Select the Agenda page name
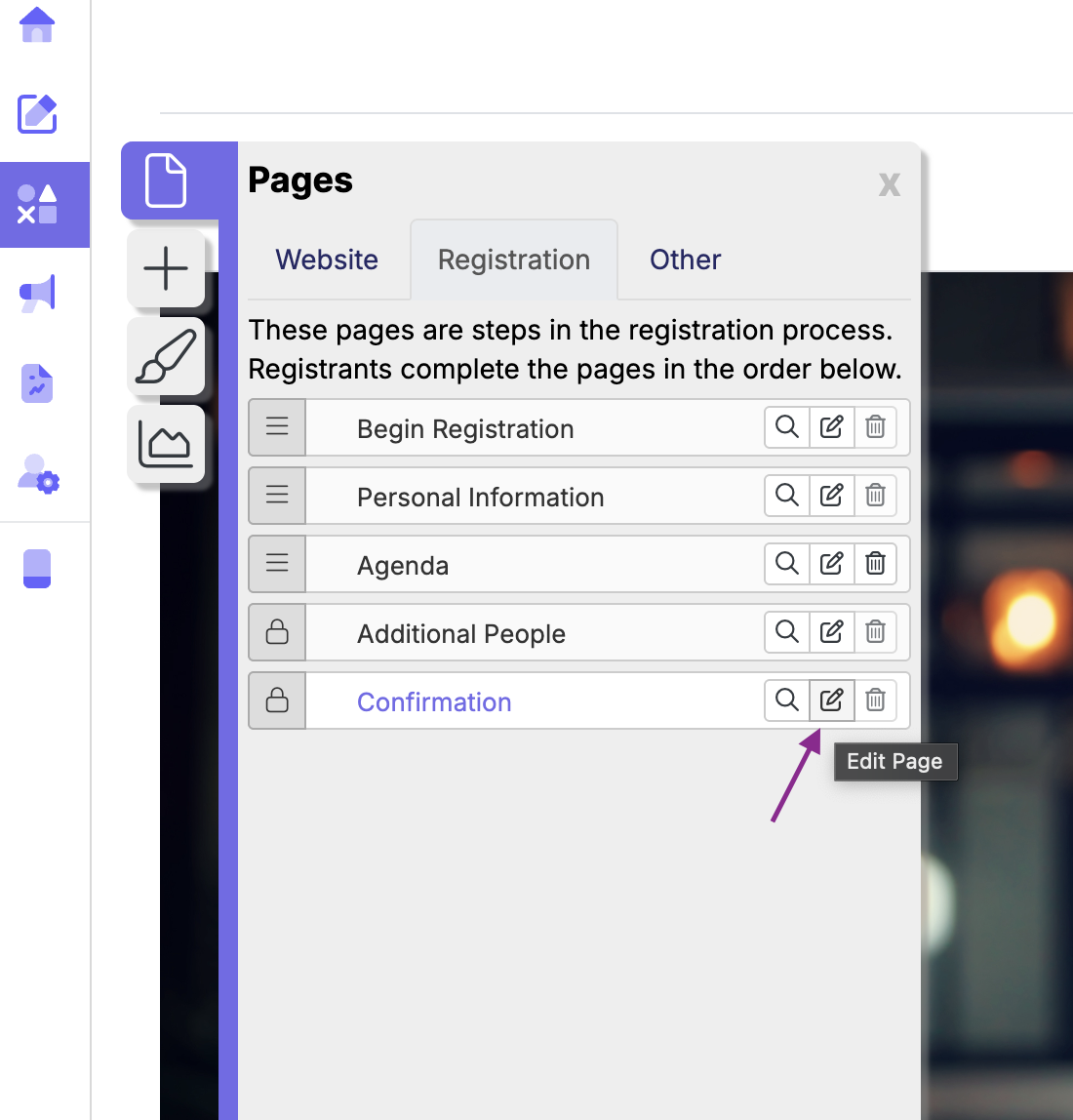The height and width of the screenshot is (1120, 1073). tap(403, 566)
